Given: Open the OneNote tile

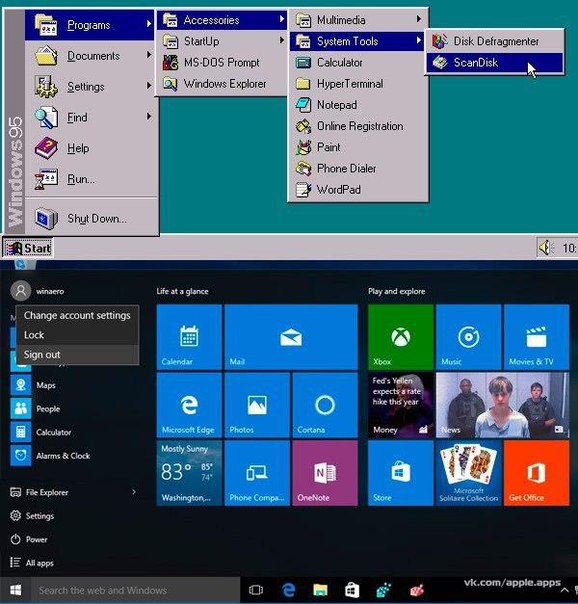Looking at the screenshot, I should tap(325, 473).
